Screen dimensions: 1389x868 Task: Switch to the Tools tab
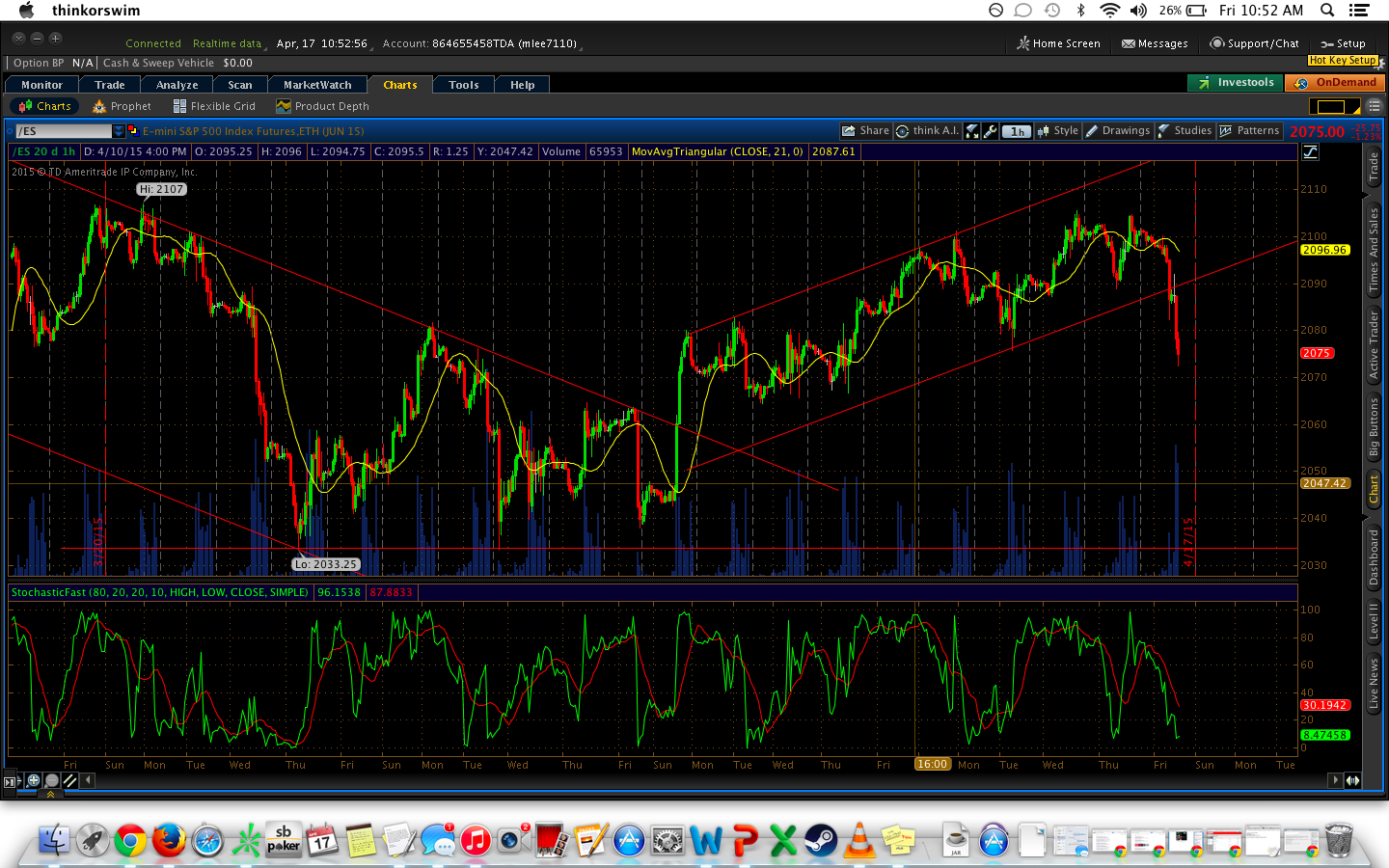point(464,85)
